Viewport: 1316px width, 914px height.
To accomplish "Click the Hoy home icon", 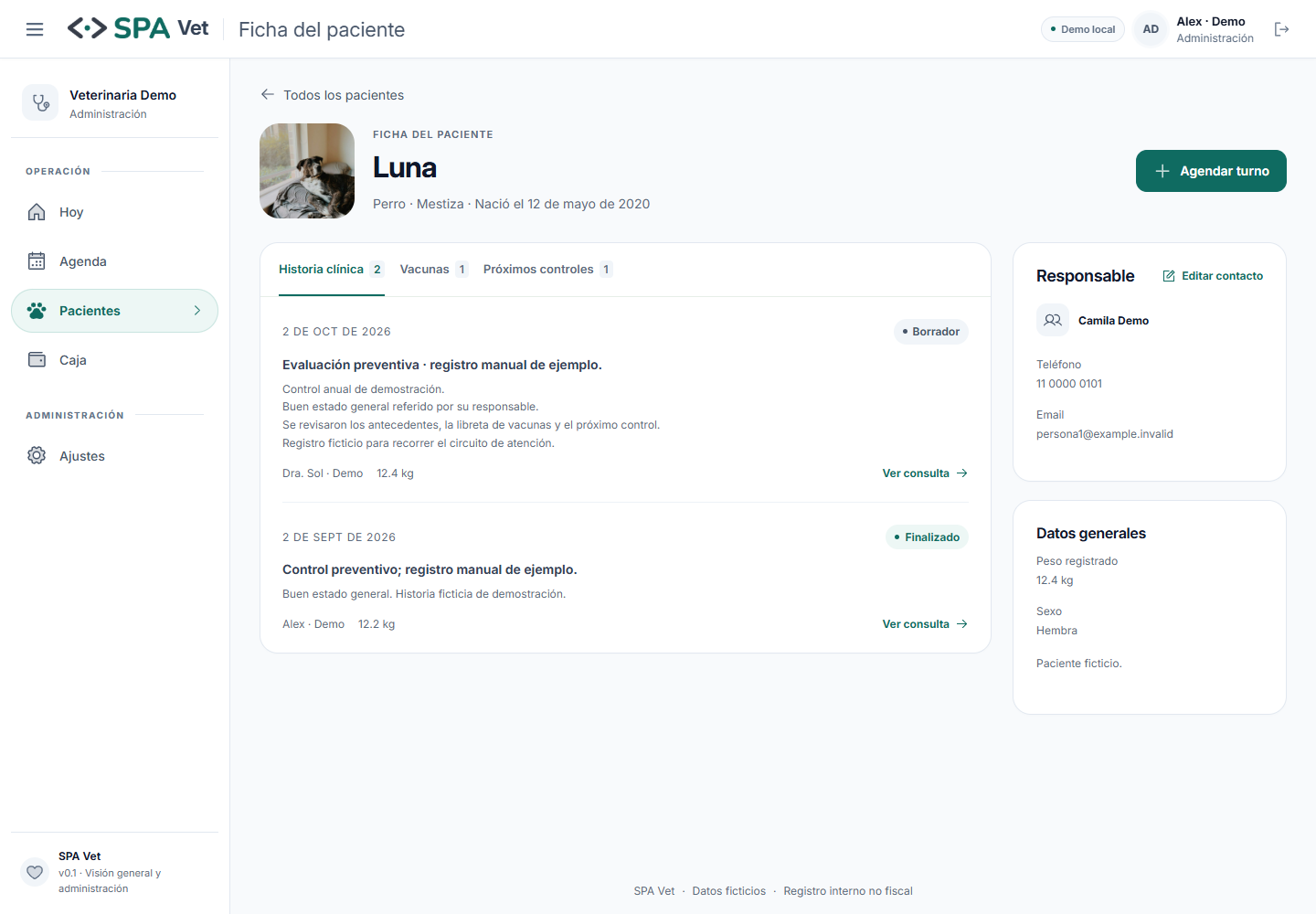I will pyautogui.click(x=37, y=212).
